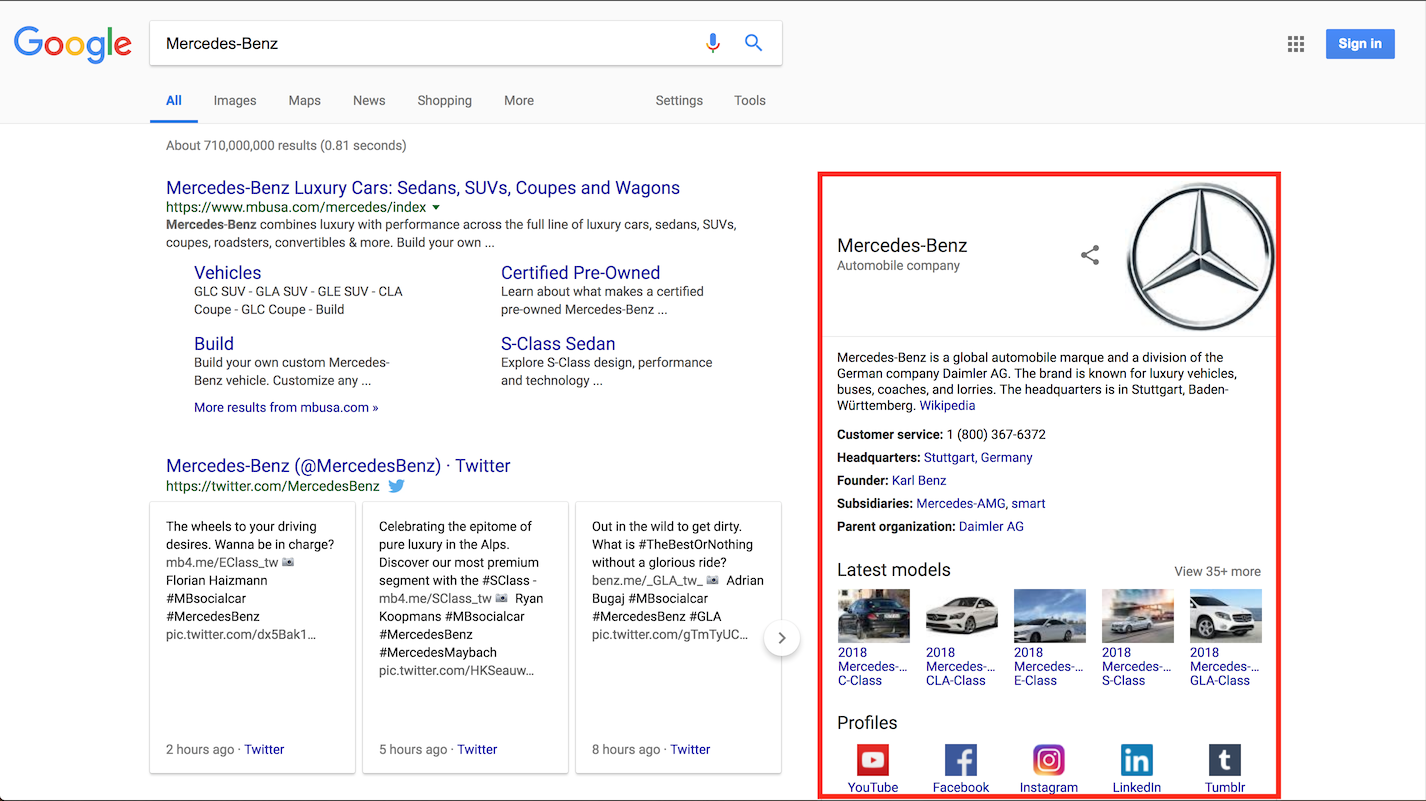Switch to the Images tab
1426x801 pixels.
coord(234,100)
